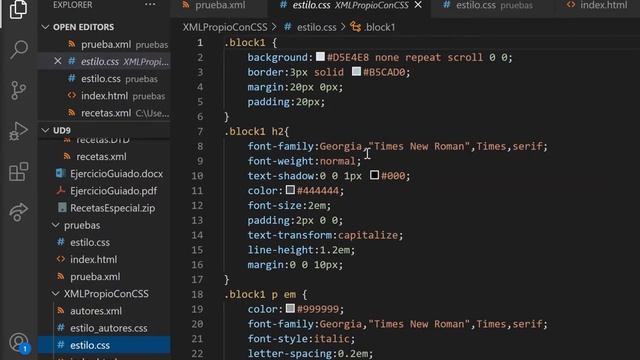Click the line-height:1.2em code line
This screenshot has height=360, width=640.
click(x=301, y=250)
